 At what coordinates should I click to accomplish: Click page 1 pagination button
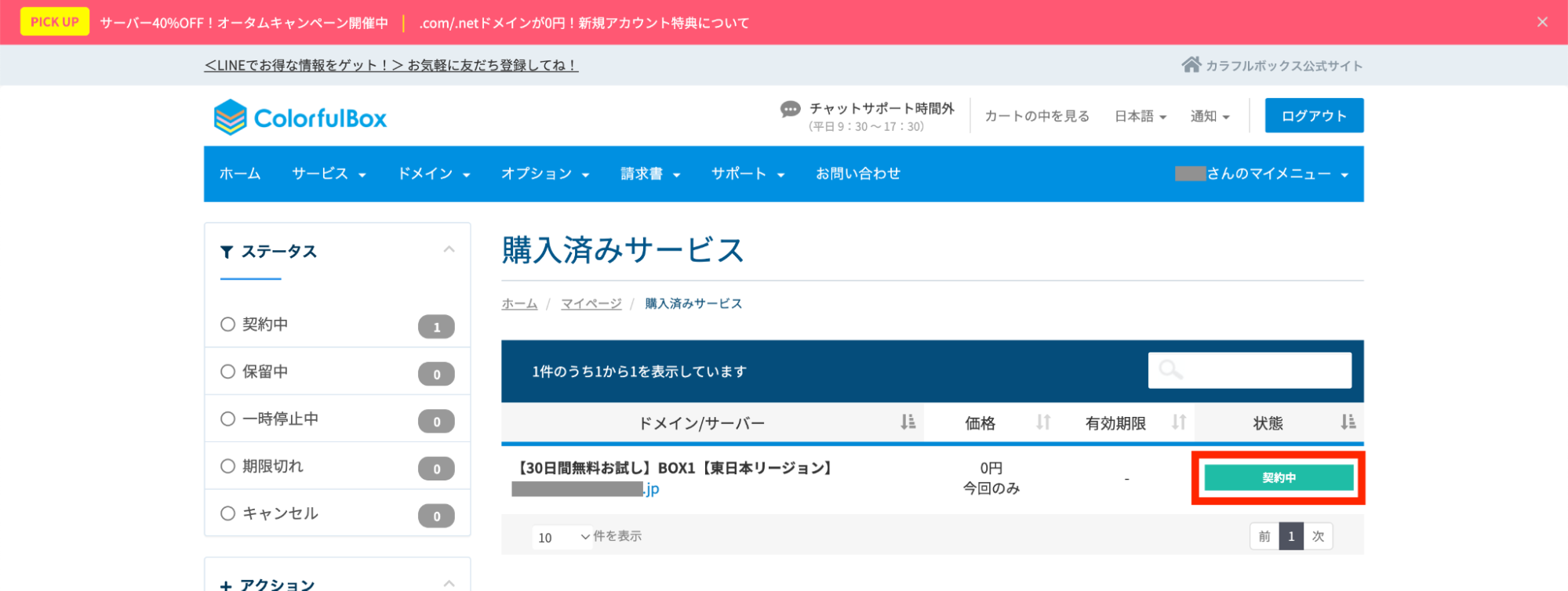pos(1291,536)
